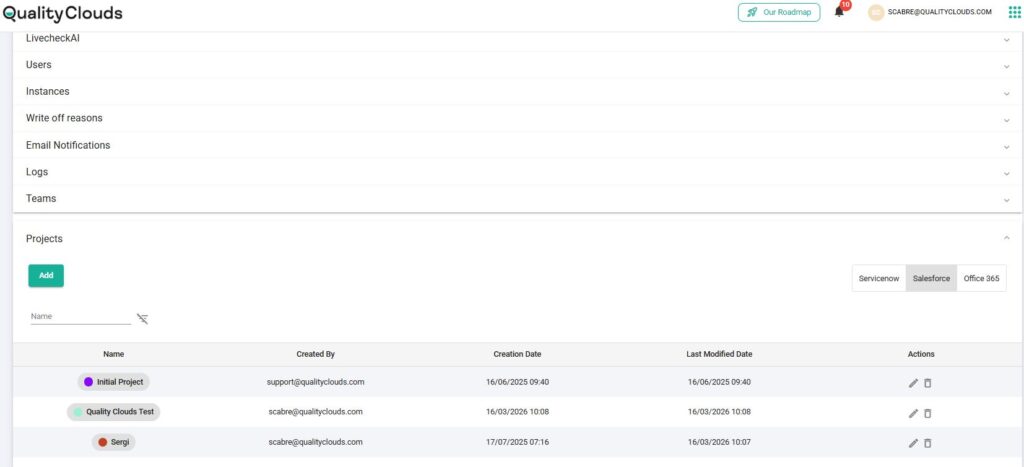Switch to the Servicenow tab
Image resolution: width=1024 pixels, height=467 pixels.
click(879, 279)
